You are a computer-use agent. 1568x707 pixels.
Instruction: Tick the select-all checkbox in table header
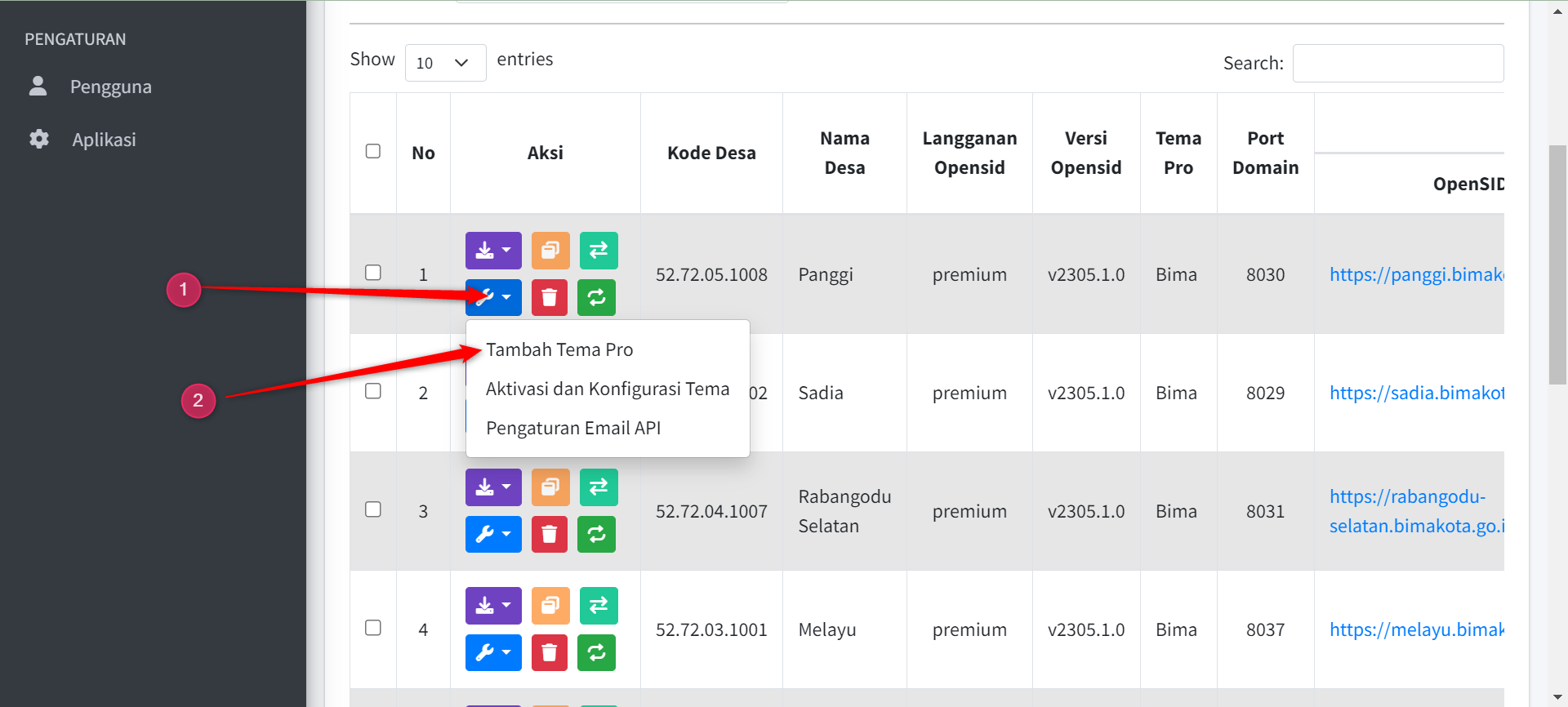(373, 151)
